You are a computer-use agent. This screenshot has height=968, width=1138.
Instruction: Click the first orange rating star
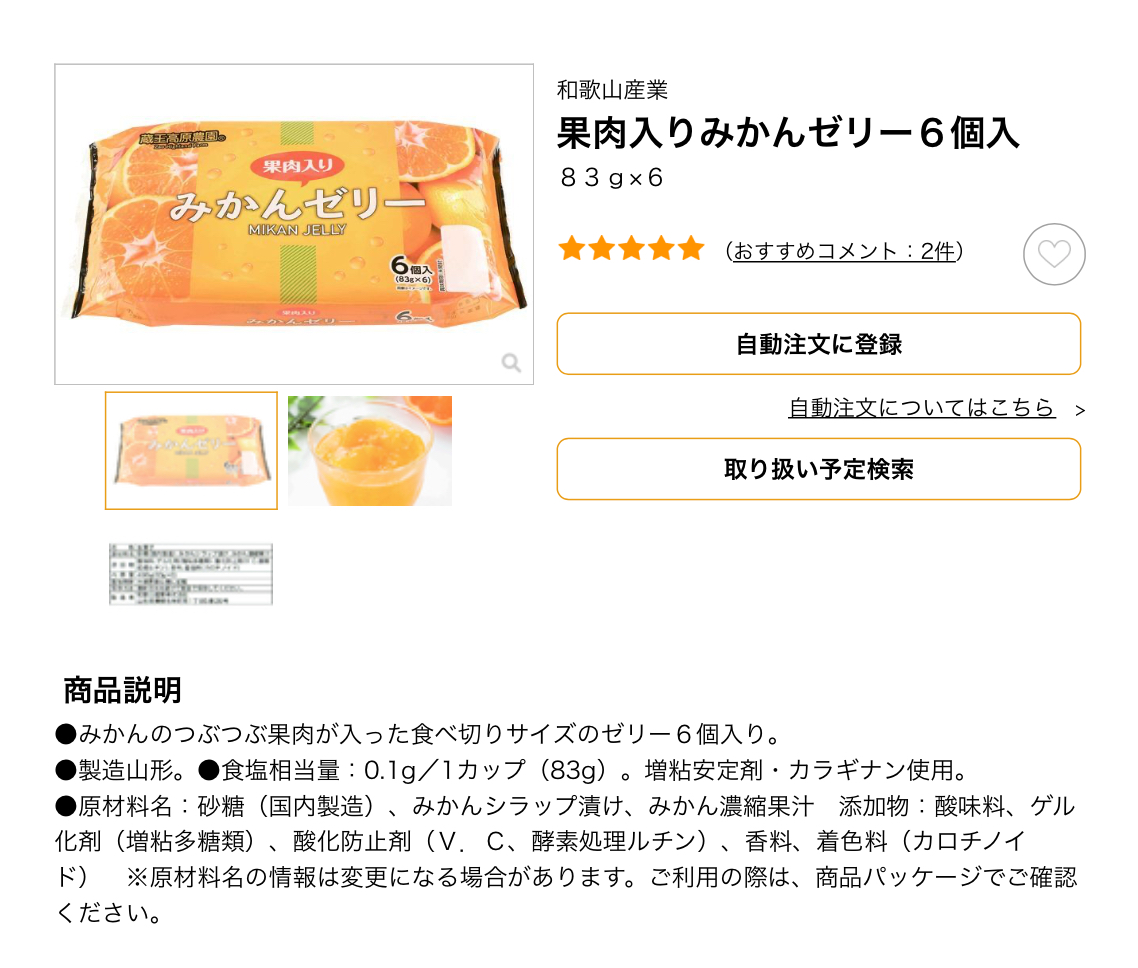coord(572,249)
